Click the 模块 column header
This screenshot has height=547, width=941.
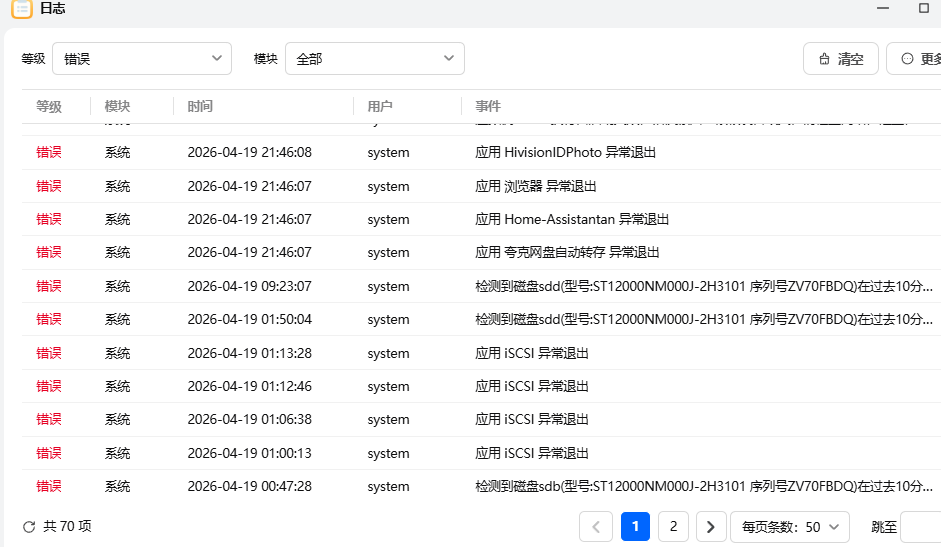click(x=117, y=107)
